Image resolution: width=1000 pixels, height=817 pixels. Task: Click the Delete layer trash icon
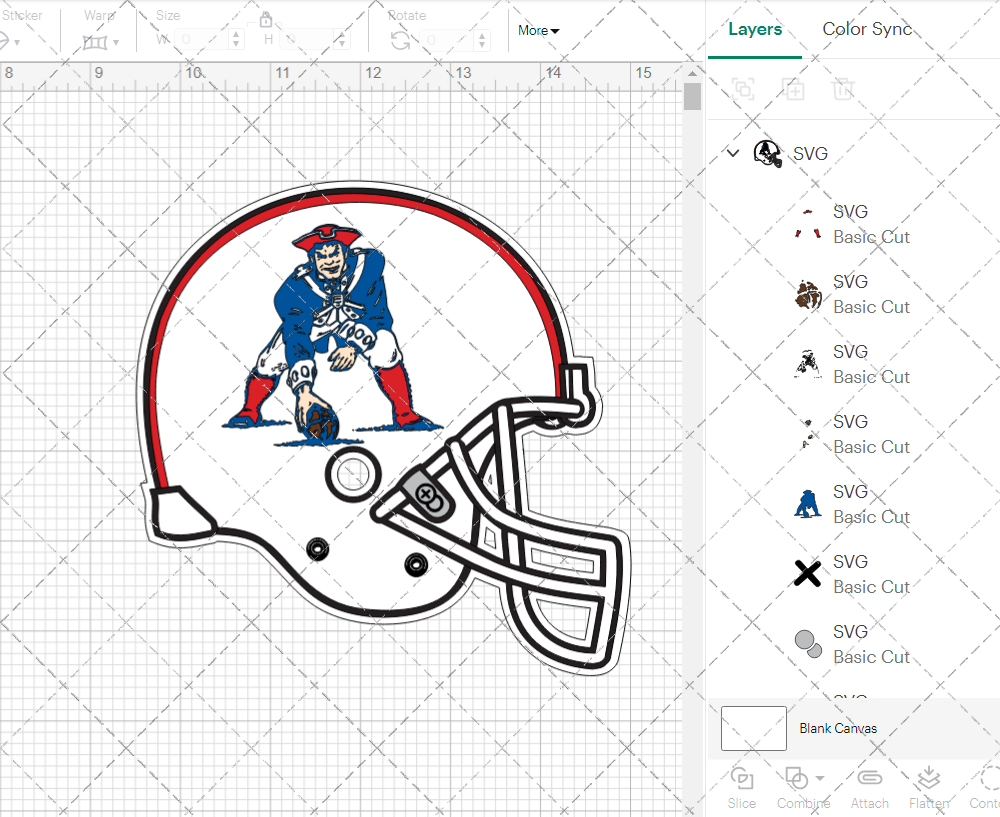[x=842, y=89]
